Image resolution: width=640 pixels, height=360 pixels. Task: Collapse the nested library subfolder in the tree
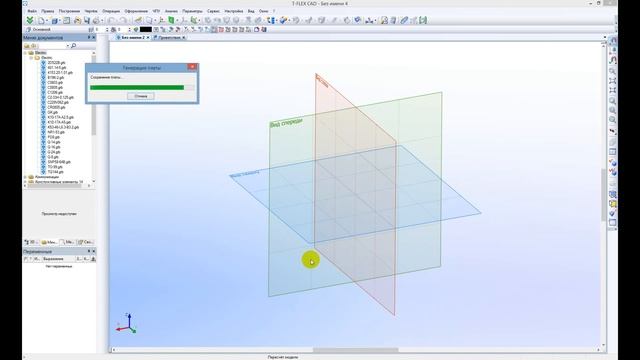(31, 58)
